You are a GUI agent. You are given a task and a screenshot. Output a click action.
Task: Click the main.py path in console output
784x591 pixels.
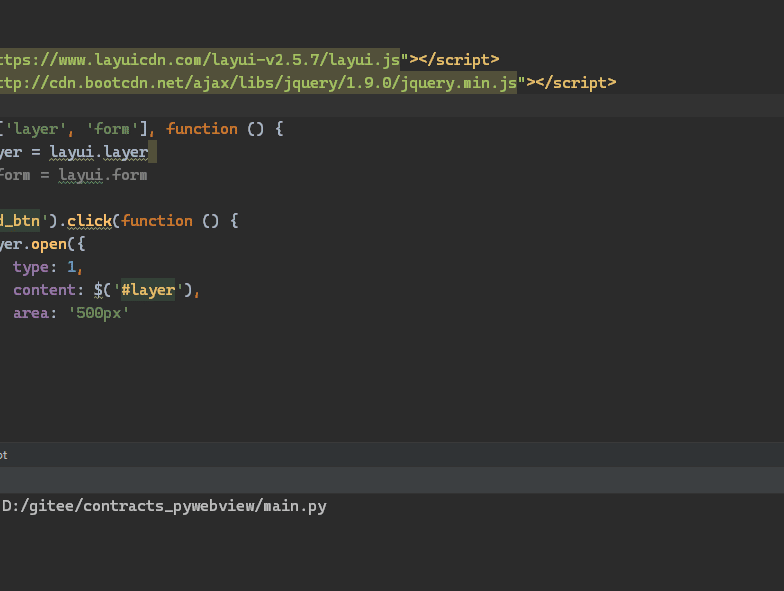[164, 506]
